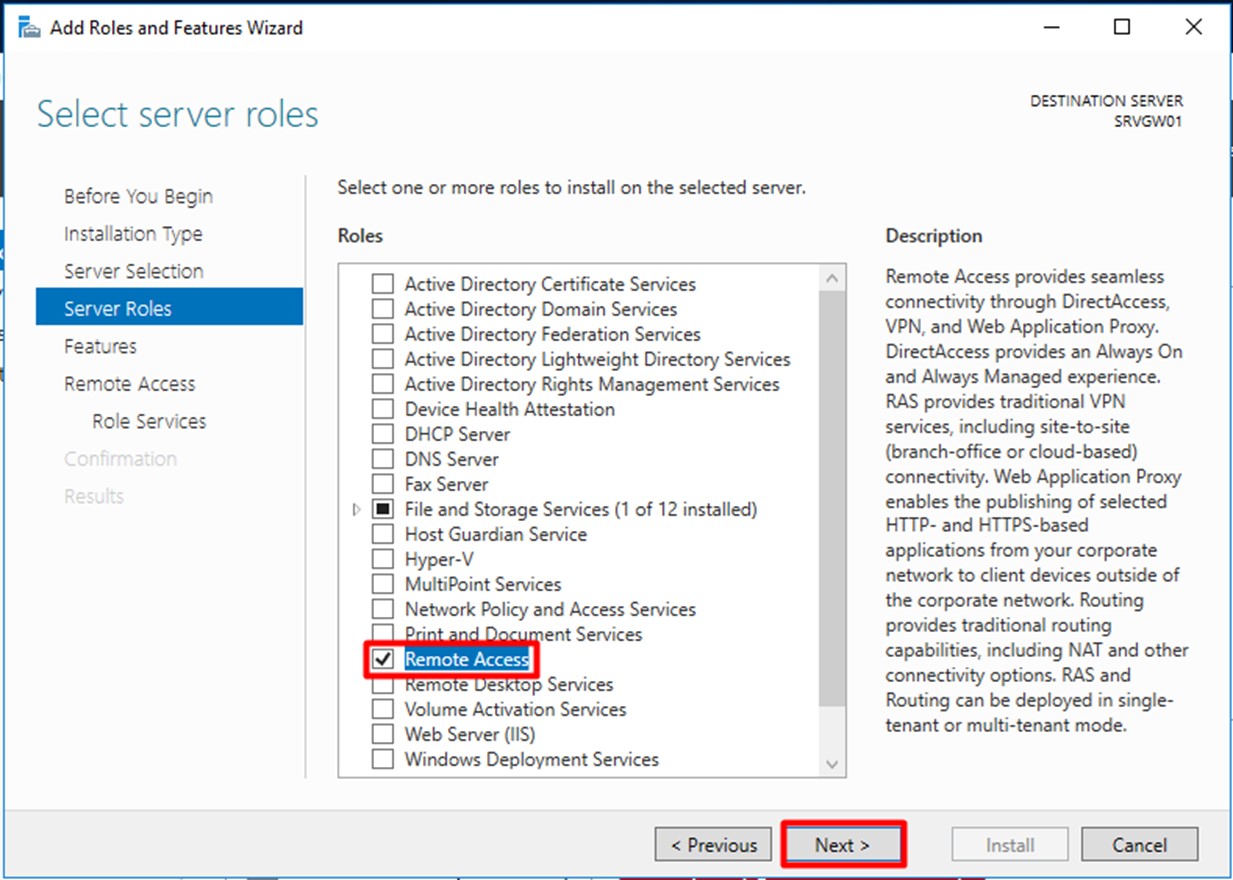Screen dimensions: 1233x880
Task: Click the wizard icon in the title bar
Action: tap(27, 27)
